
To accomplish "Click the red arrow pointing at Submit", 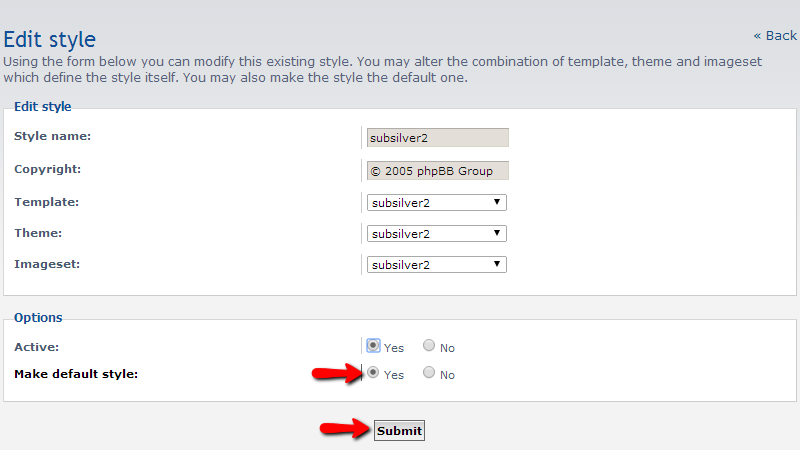I will click(342, 430).
